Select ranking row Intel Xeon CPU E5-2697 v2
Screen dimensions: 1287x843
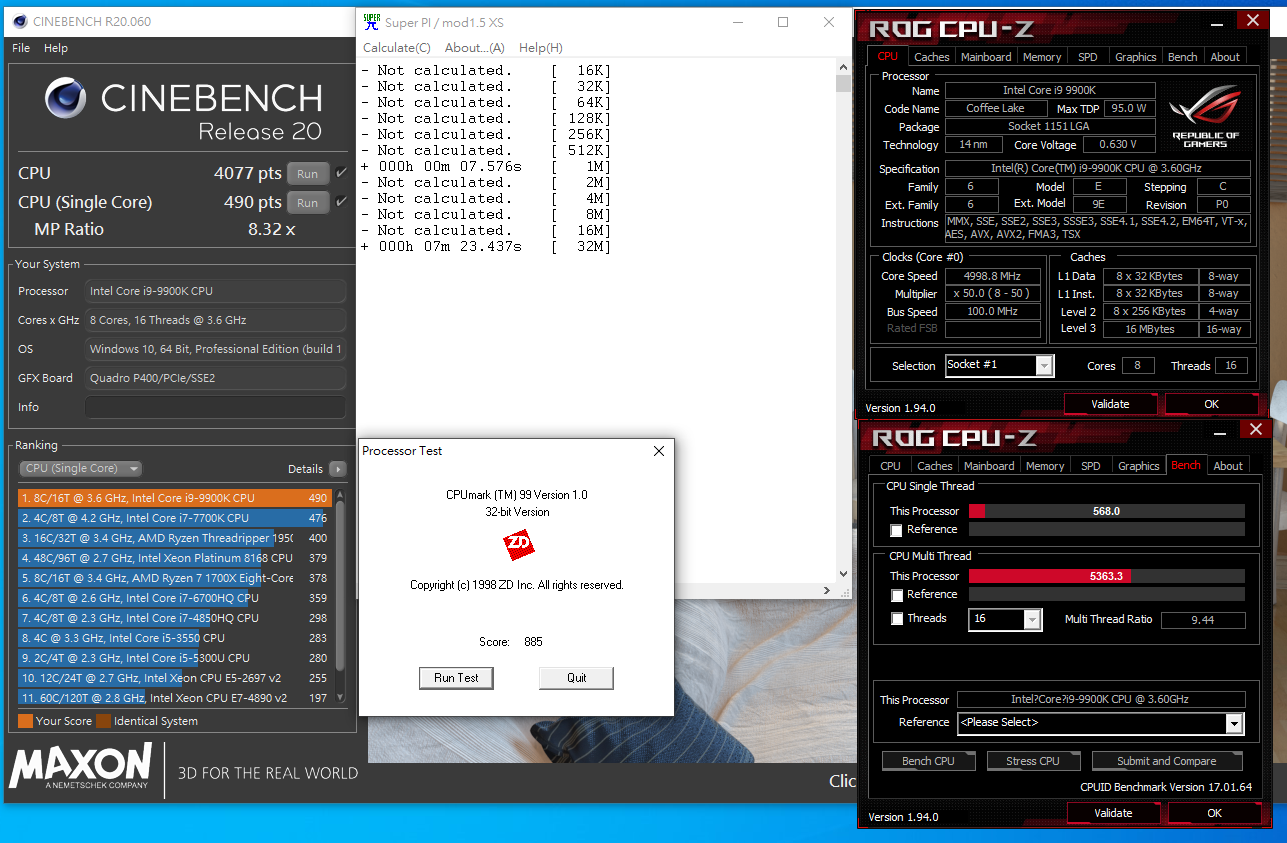174,678
